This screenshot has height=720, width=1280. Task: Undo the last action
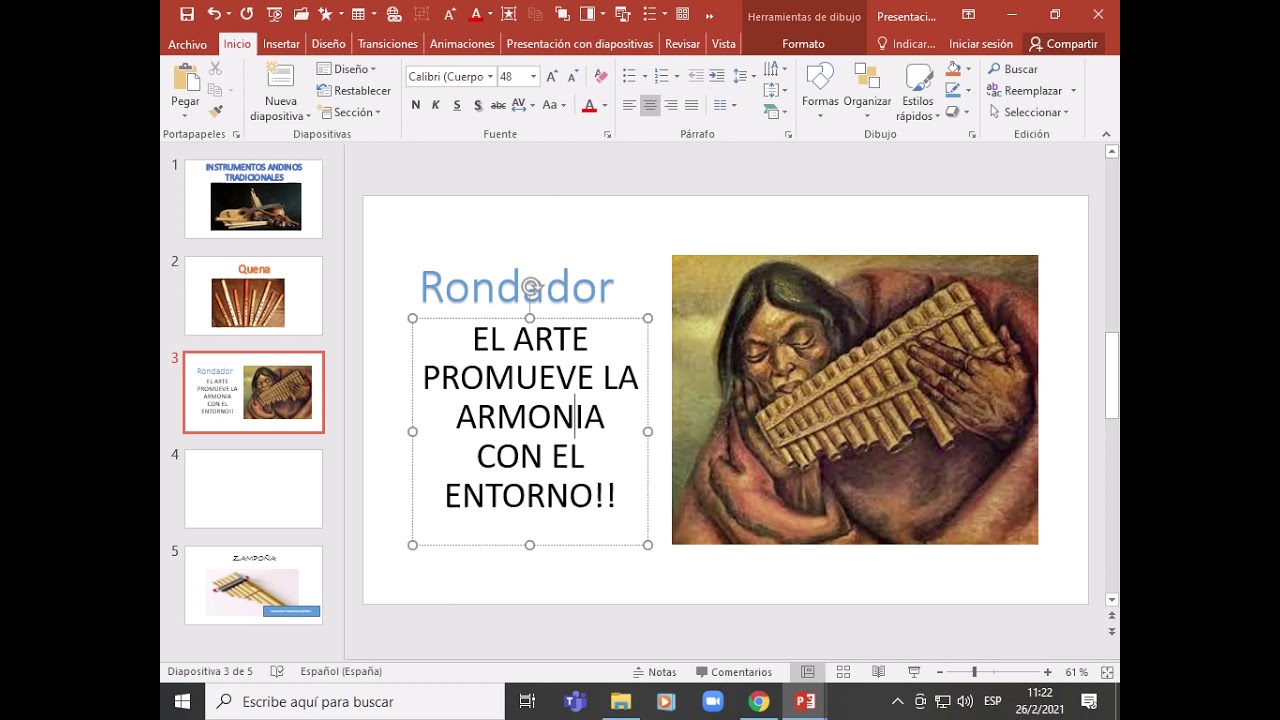point(214,14)
